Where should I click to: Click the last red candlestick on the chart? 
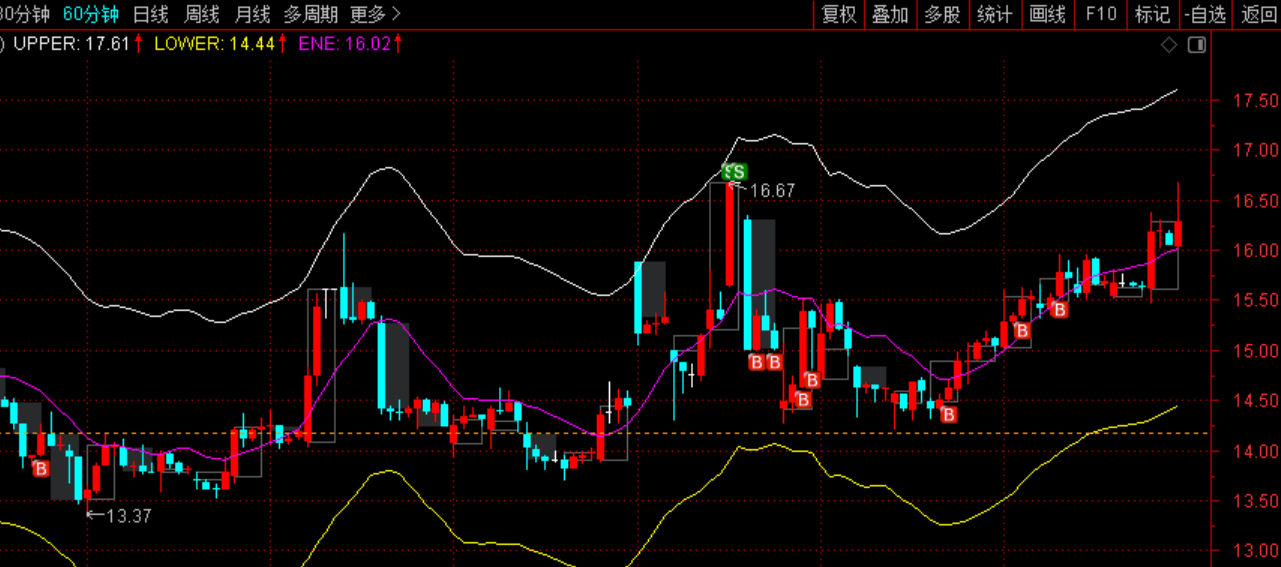click(1178, 233)
